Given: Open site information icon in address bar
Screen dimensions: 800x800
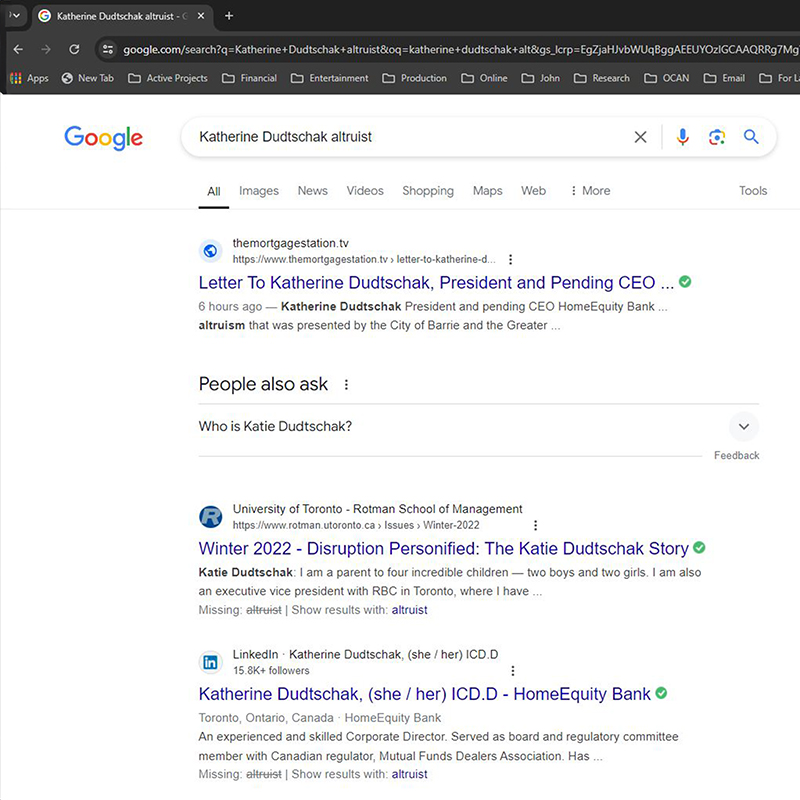Looking at the screenshot, I should click(x=108, y=49).
